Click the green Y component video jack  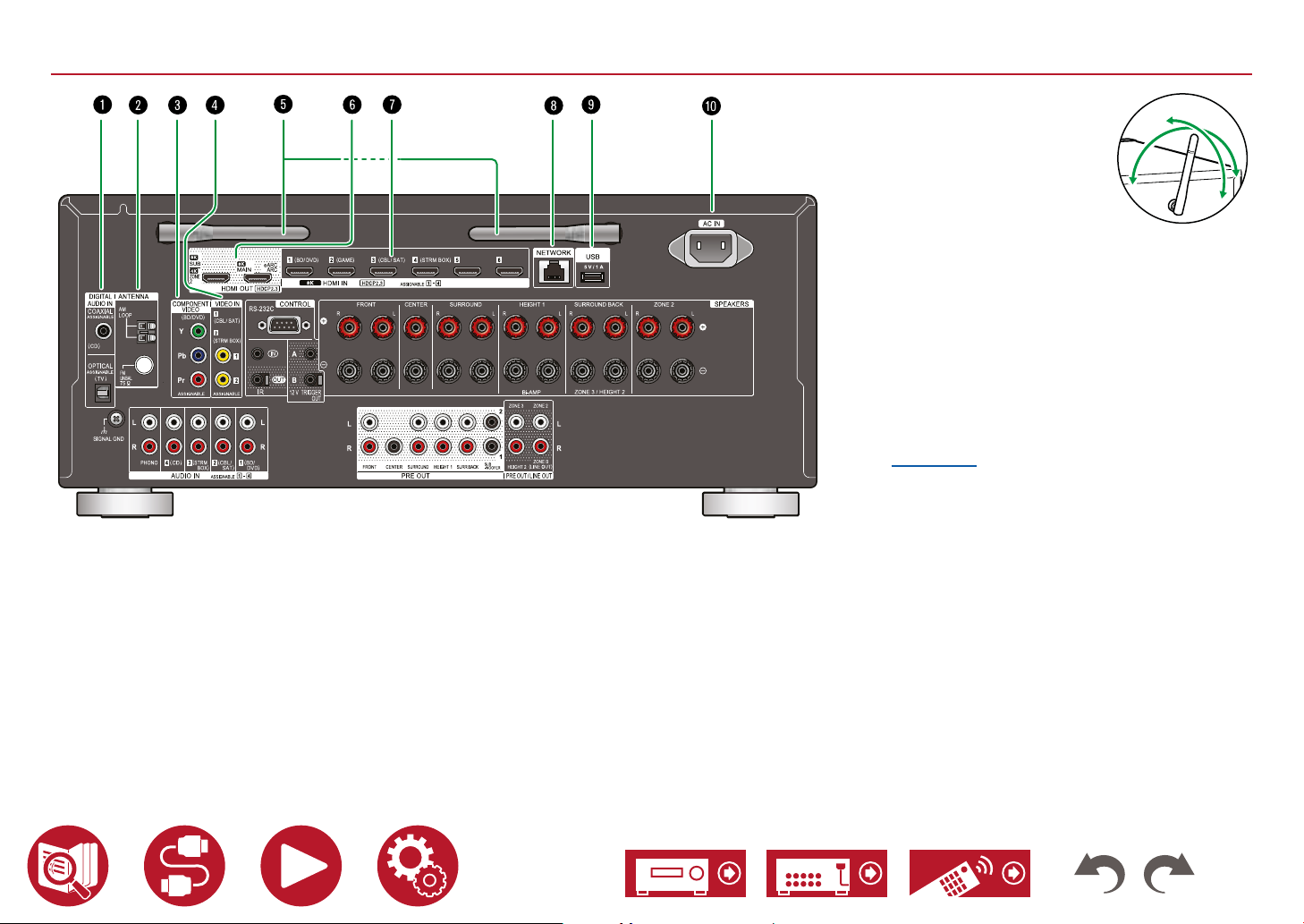pyautogui.click(x=199, y=331)
